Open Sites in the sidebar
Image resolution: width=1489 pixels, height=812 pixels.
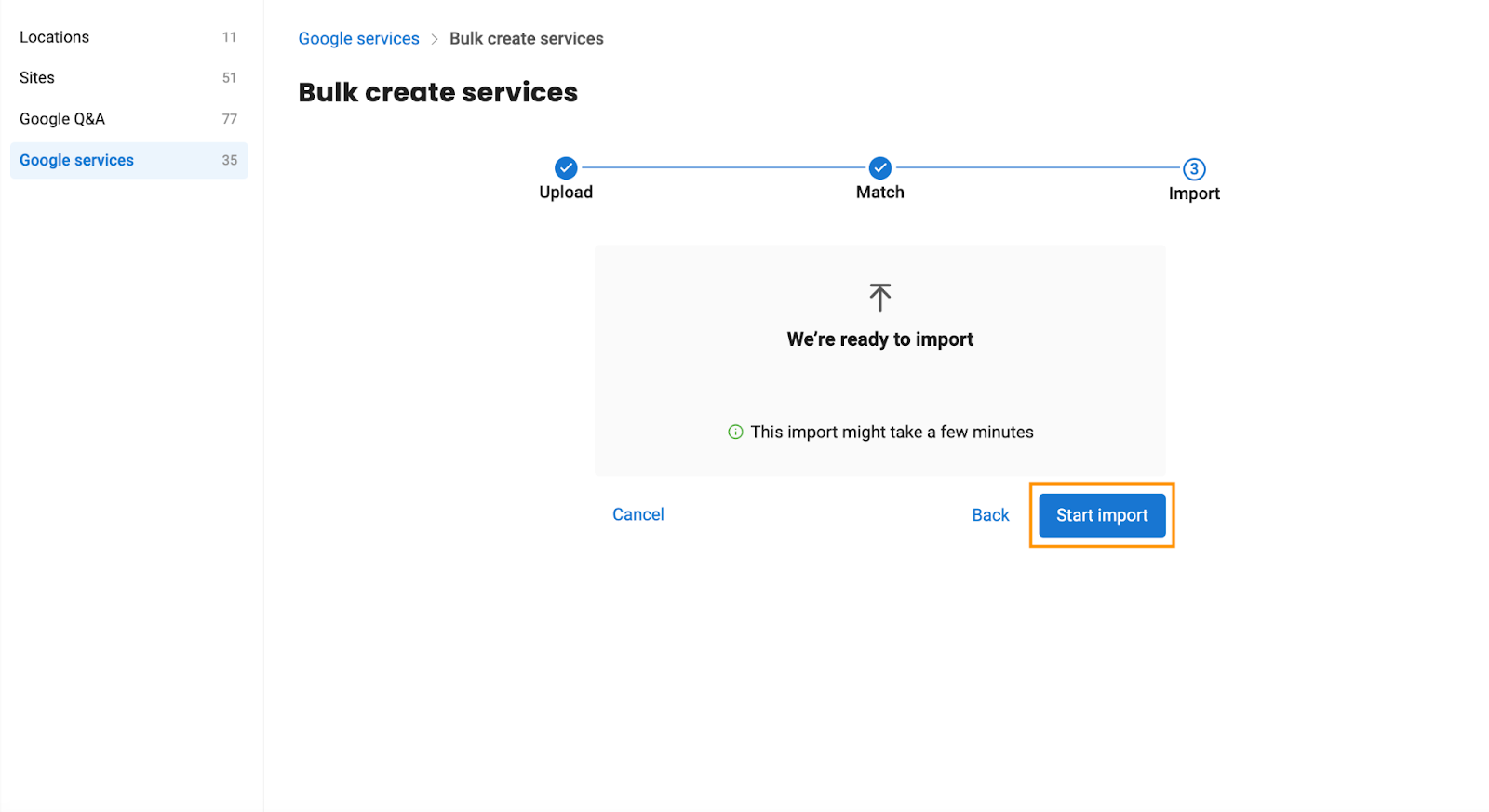pos(128,78)
